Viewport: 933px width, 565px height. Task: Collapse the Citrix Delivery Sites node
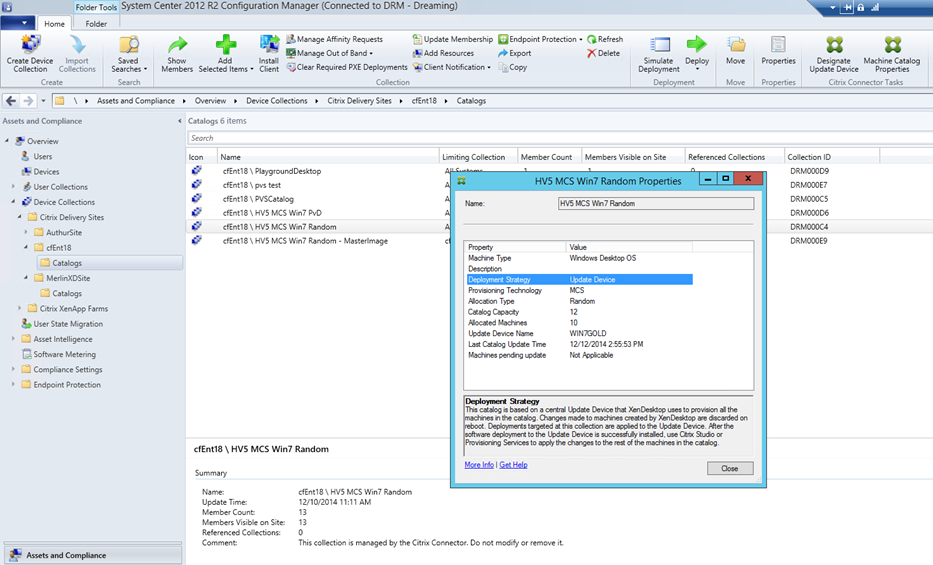(21, 217)
